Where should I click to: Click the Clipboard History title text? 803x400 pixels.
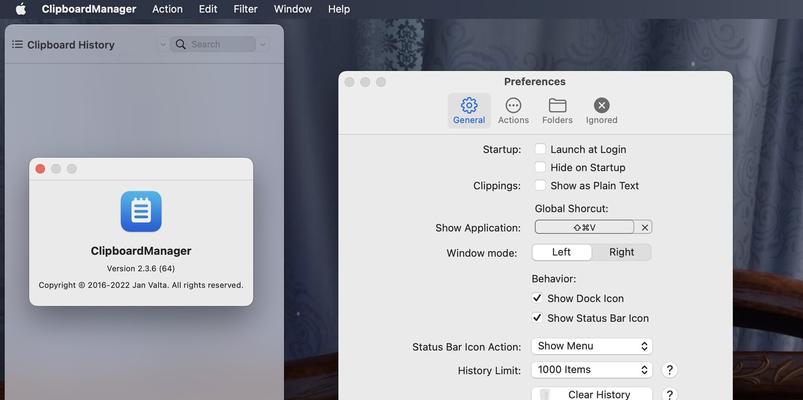point(71,45)
